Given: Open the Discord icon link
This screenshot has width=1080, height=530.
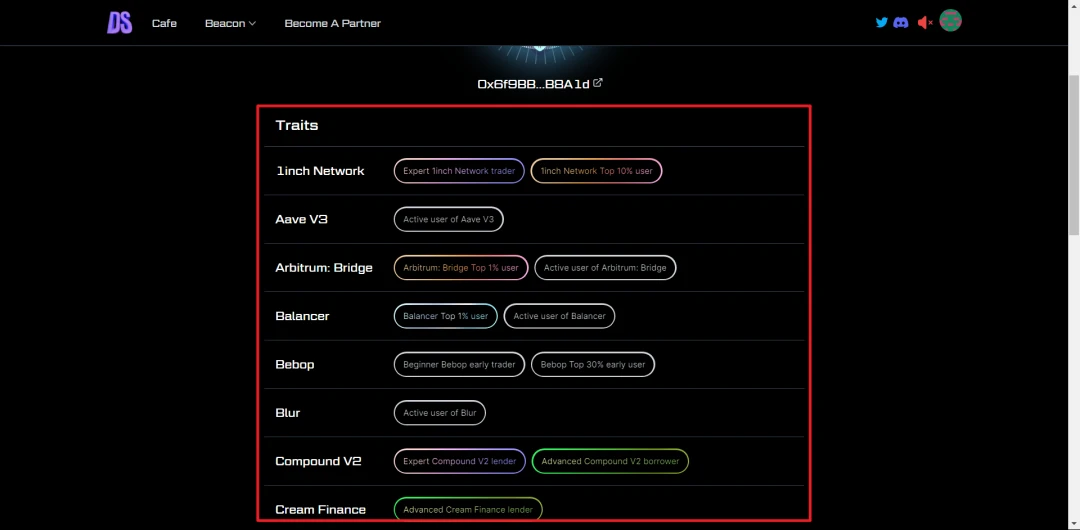Looking at the screenshot, I should point(900,23).
